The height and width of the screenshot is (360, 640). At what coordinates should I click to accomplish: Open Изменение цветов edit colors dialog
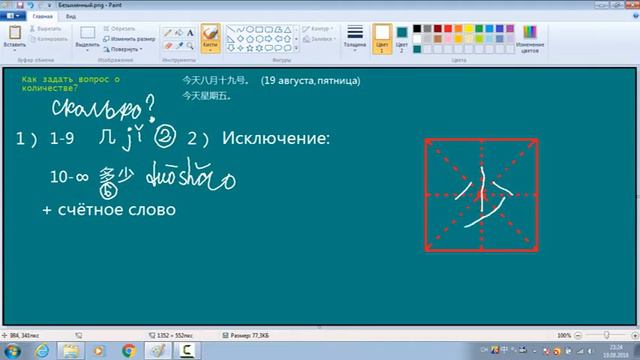point(530,39)
